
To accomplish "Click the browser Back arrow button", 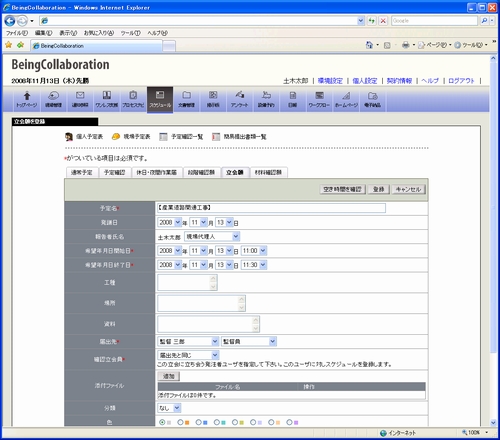I will (x=10, y=21).
